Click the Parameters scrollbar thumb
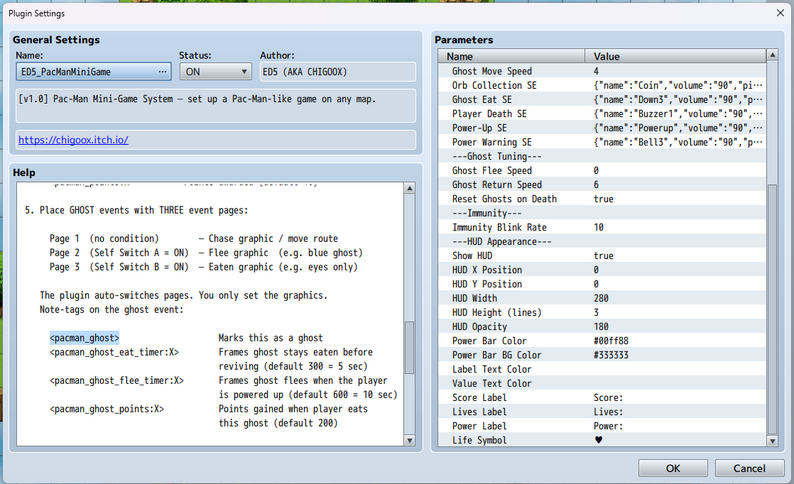Image resolution: width=794 pixels, height=484 pixels. 772,309
